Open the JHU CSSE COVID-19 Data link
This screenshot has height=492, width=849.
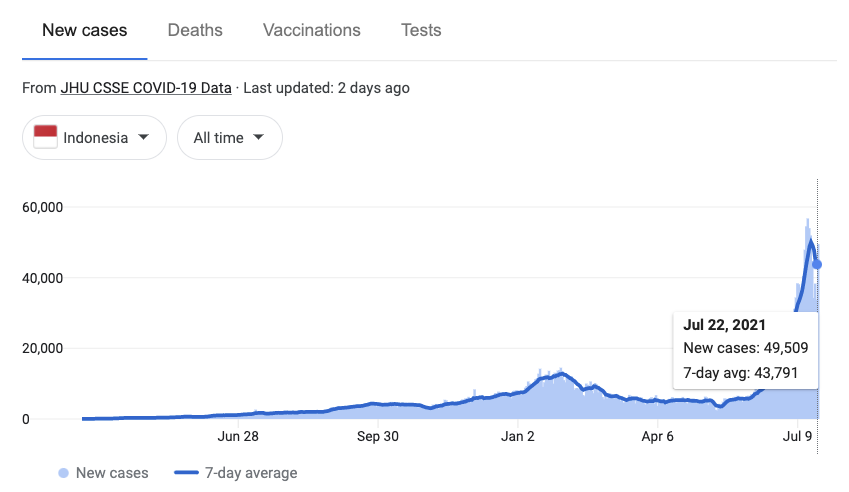[x=146, y=88]
